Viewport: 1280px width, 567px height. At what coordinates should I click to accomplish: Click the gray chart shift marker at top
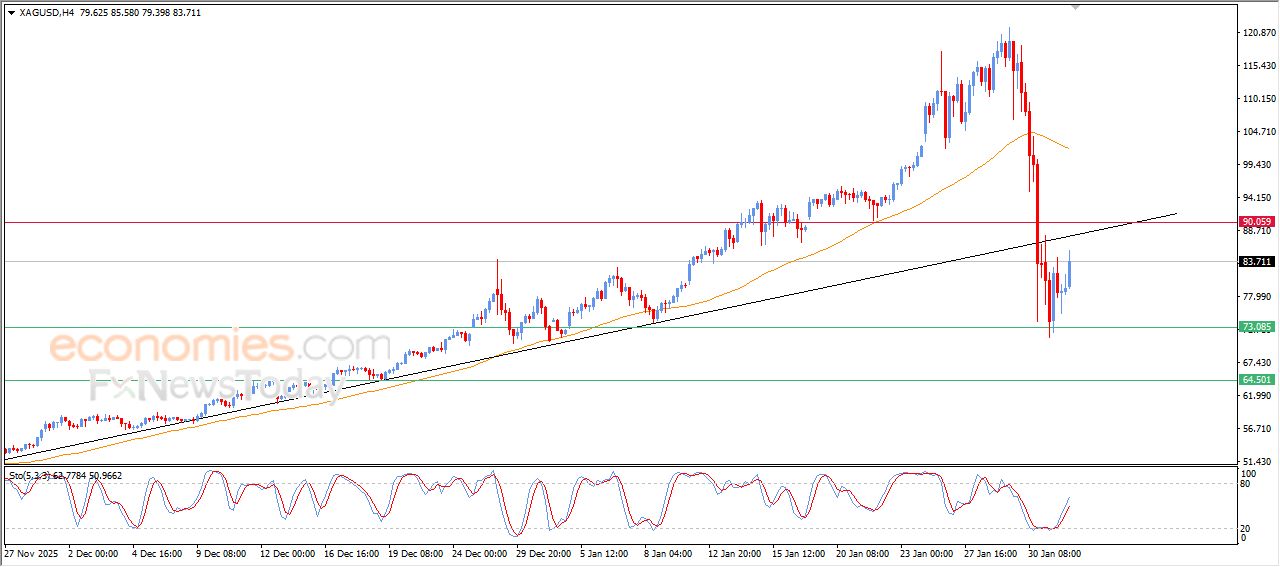pyautogui.click(x=1075, y=7)
